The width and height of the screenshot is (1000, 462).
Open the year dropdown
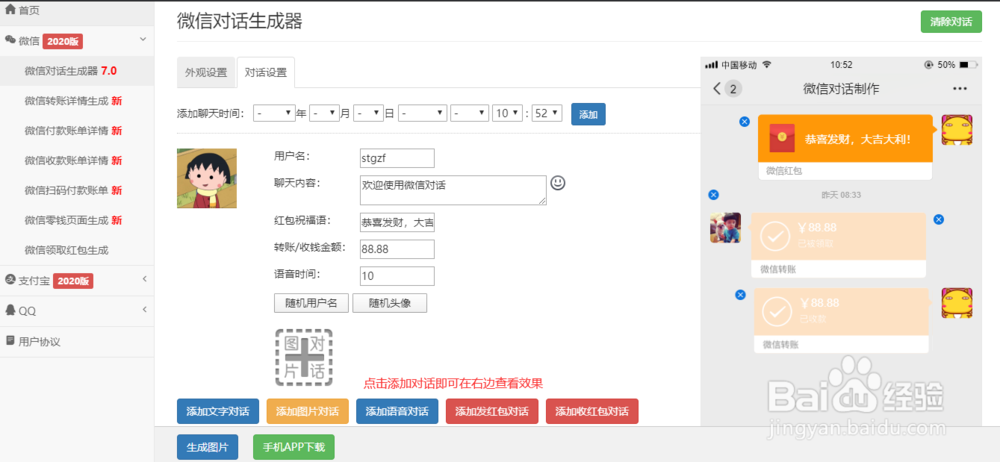click(x=274, y=113)
